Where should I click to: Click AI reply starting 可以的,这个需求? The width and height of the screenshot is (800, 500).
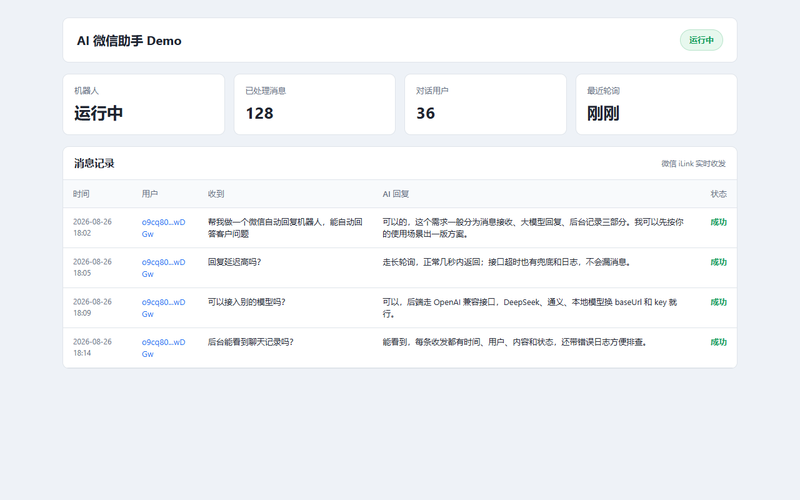(533, 228)
